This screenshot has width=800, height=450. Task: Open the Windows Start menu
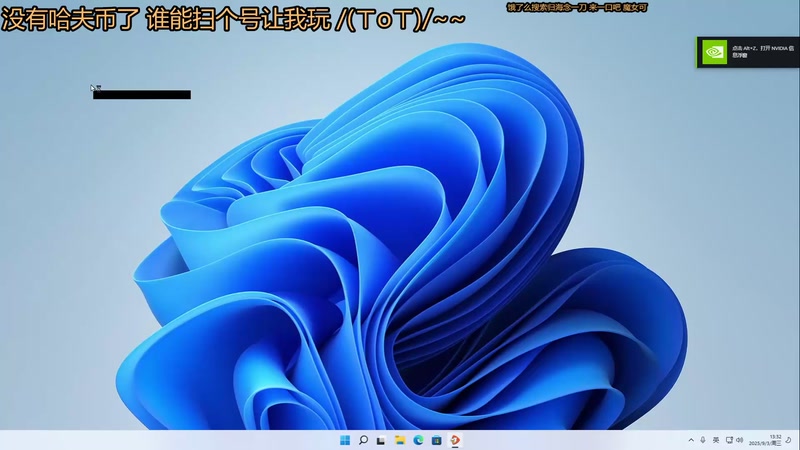coord(345,440)
